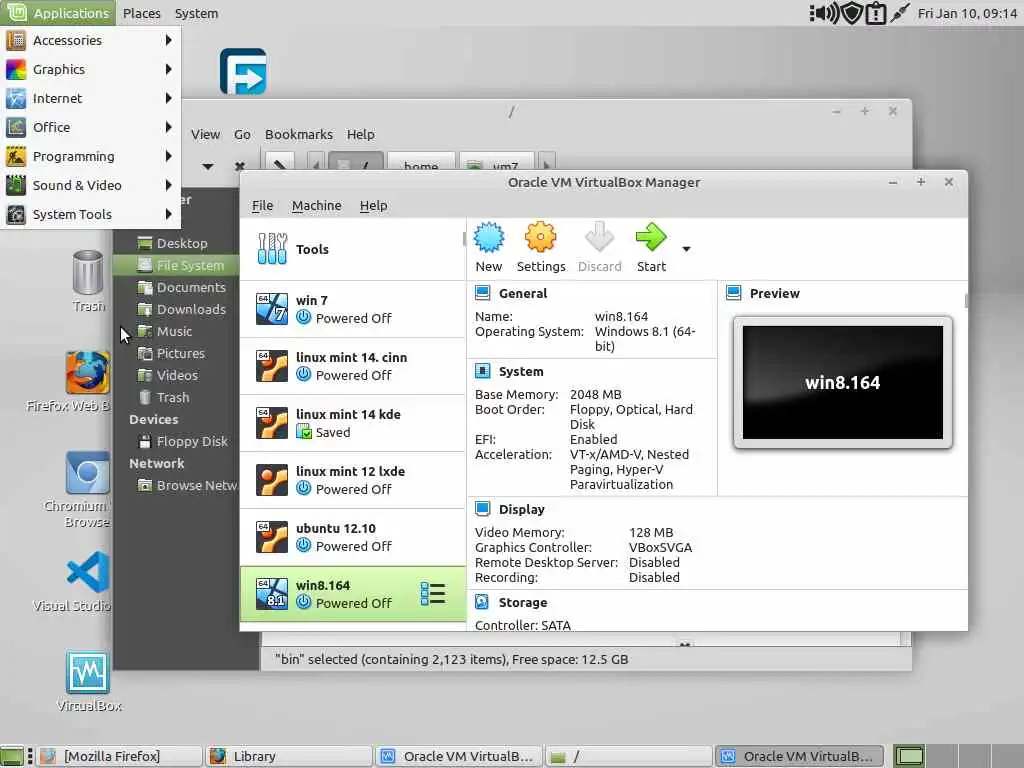Click the Display section header

521,509
